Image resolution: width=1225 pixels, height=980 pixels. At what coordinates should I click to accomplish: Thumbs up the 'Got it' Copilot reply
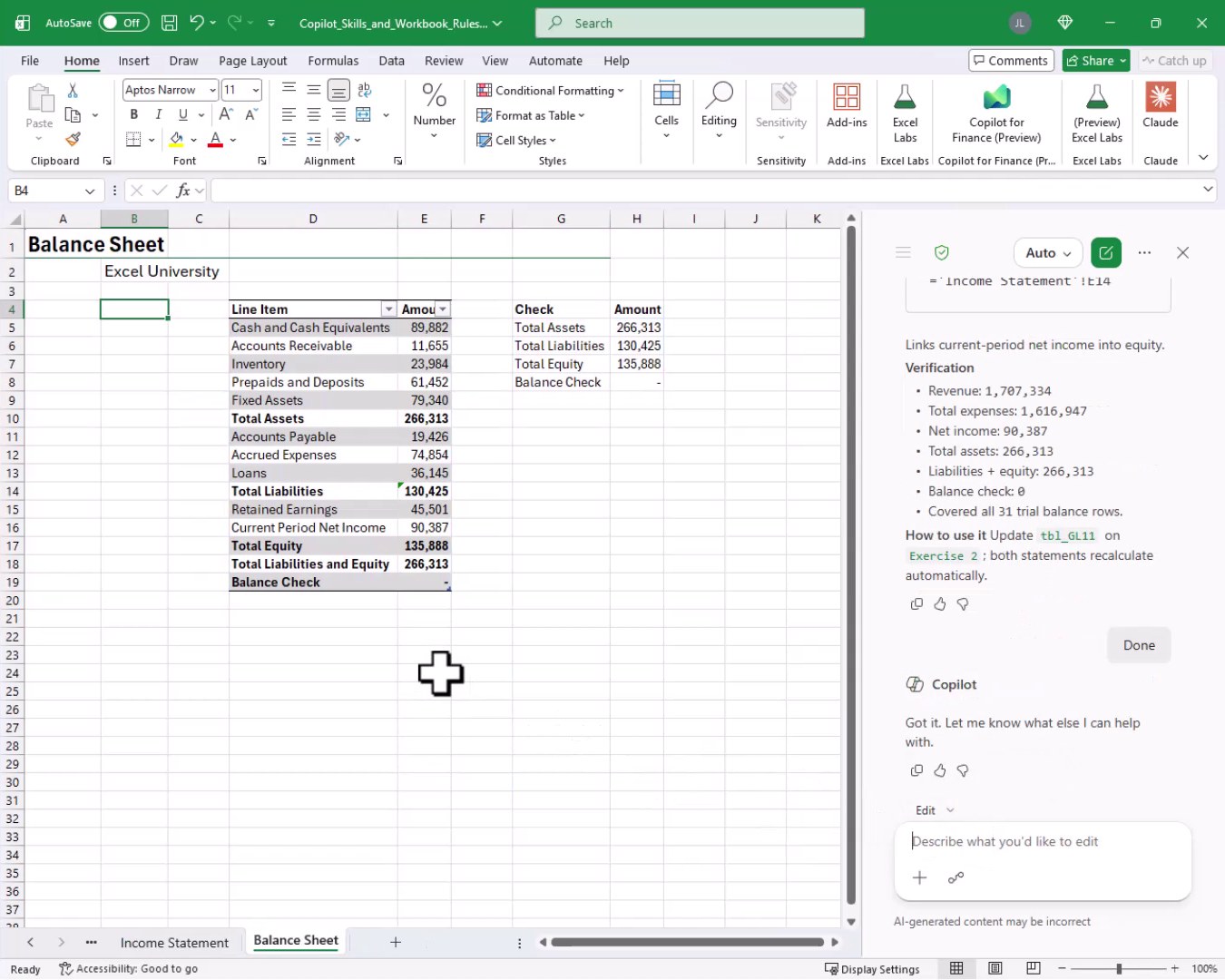940,770
